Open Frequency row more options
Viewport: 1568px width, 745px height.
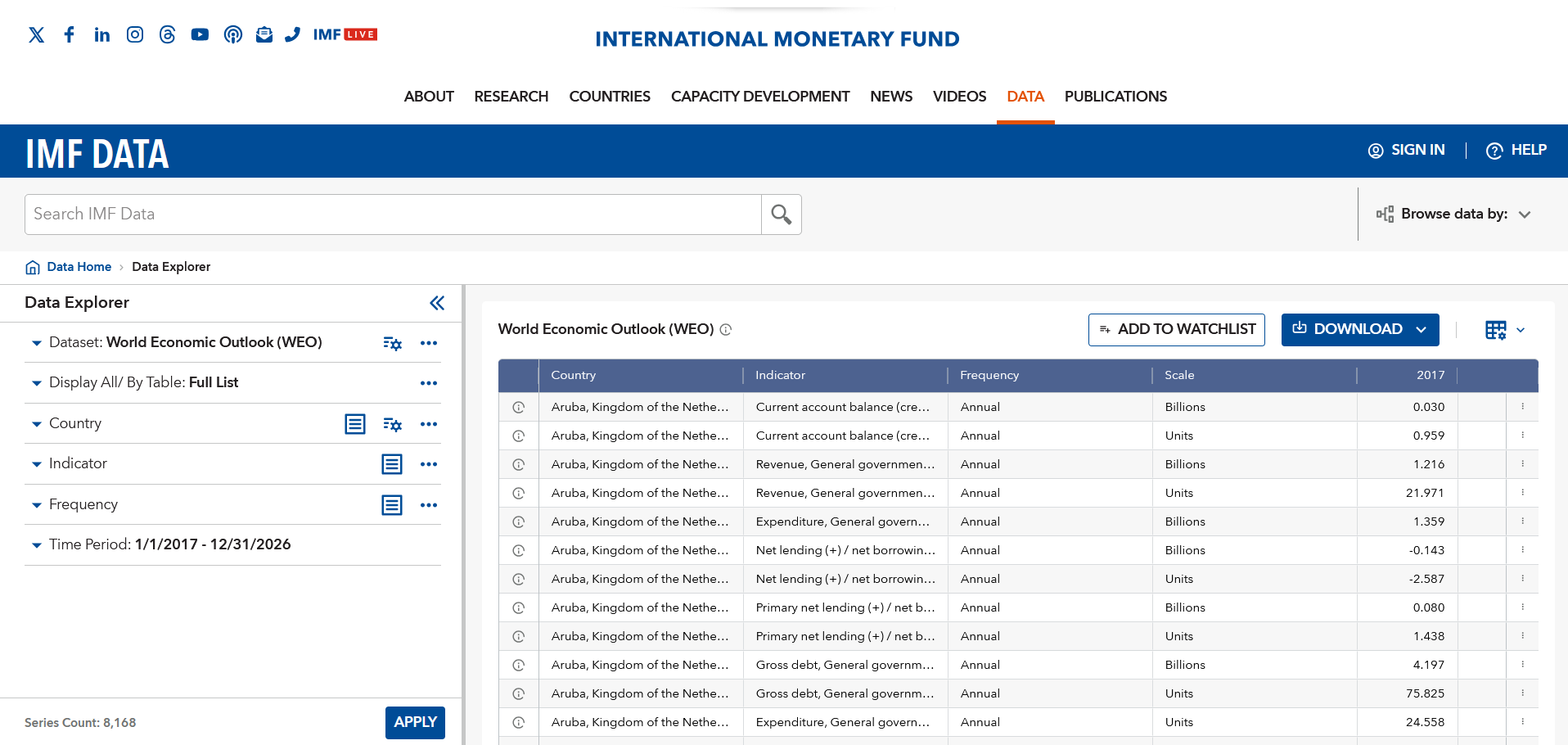pos(429,505)
